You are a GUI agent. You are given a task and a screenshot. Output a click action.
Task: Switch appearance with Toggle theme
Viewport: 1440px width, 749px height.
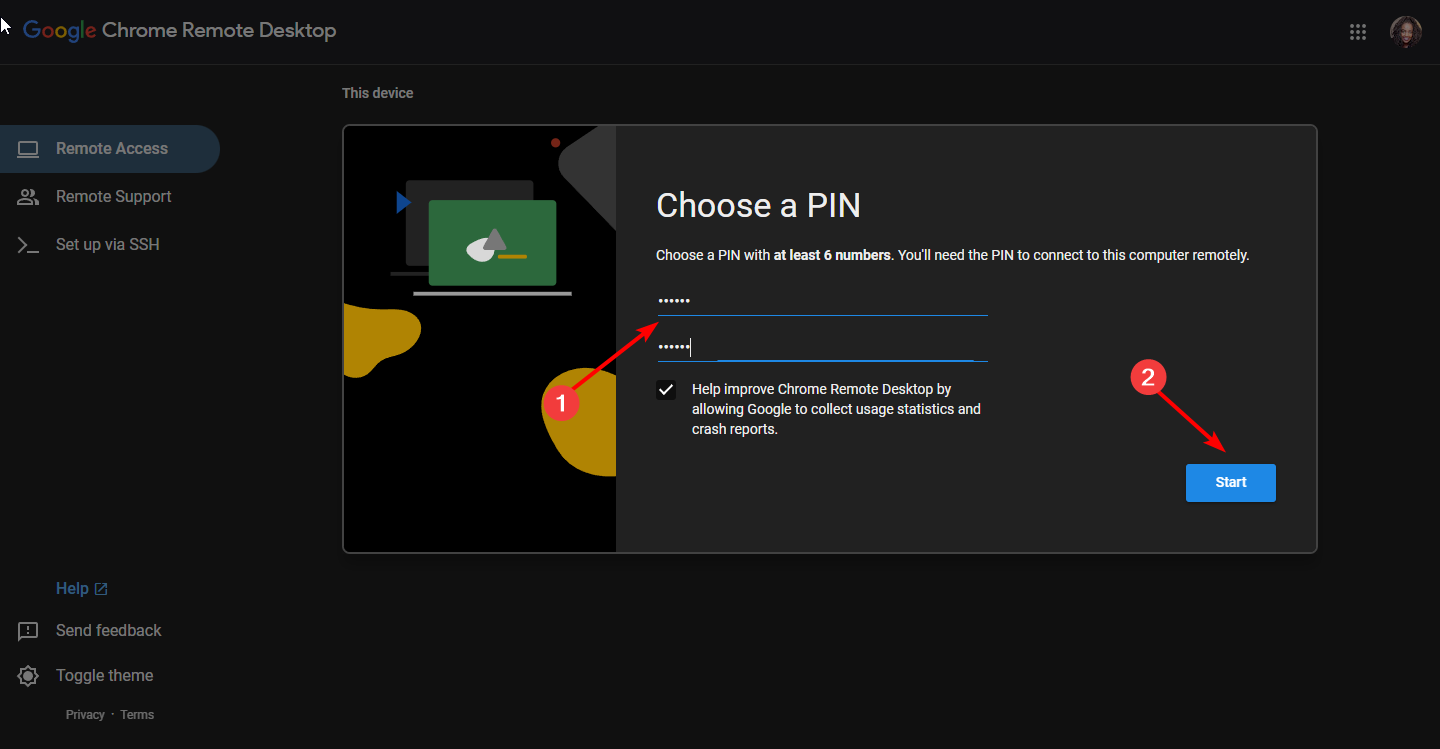[104, 676]
